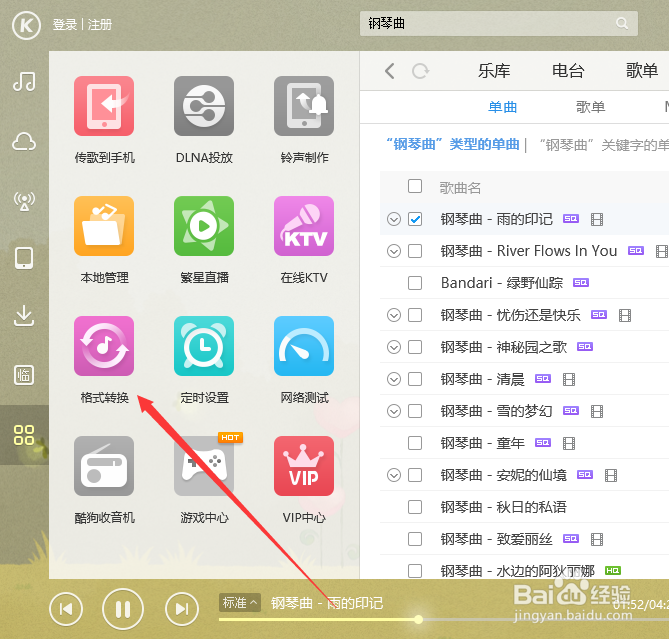
Task: Uncheck 钢琴曲 - 雨的印记 checkbox
Action: point(415,219)
